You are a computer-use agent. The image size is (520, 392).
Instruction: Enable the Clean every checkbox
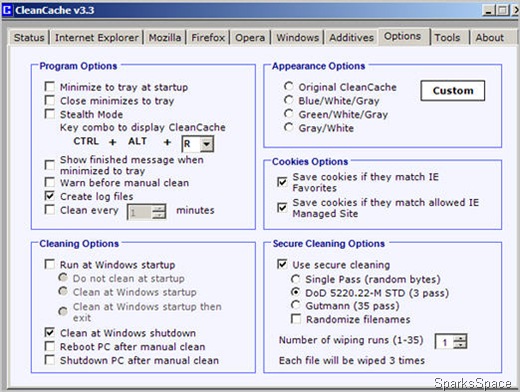[x=50, y=210]
